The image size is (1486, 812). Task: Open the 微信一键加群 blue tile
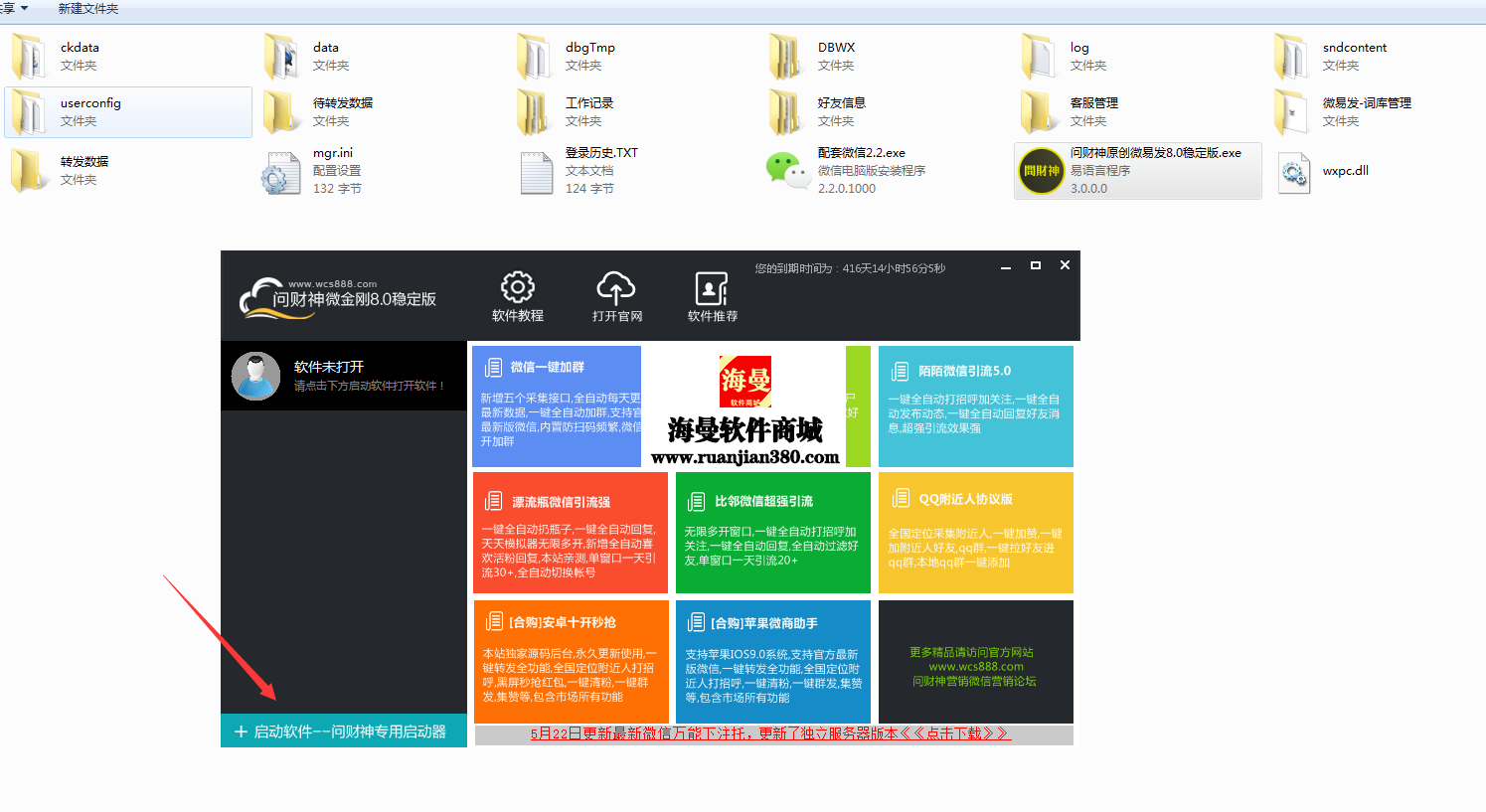(557, 406)
